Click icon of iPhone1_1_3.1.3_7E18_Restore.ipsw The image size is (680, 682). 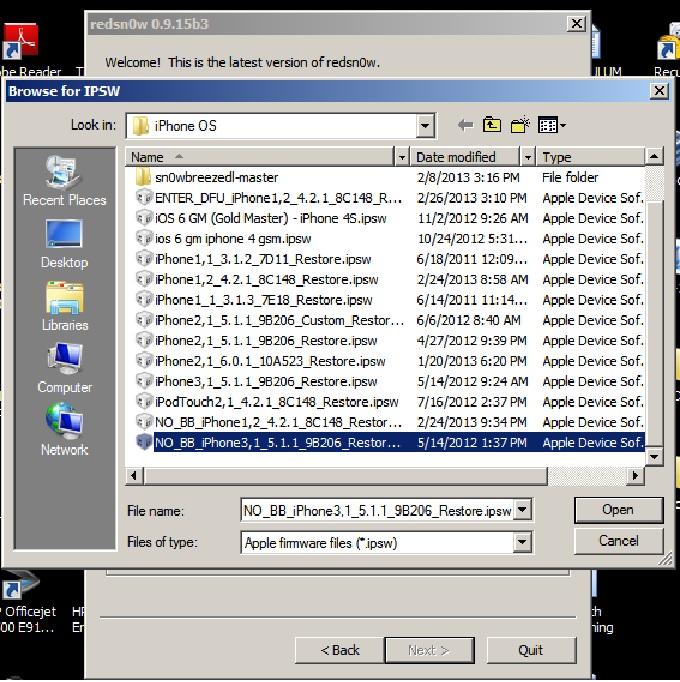144,299
